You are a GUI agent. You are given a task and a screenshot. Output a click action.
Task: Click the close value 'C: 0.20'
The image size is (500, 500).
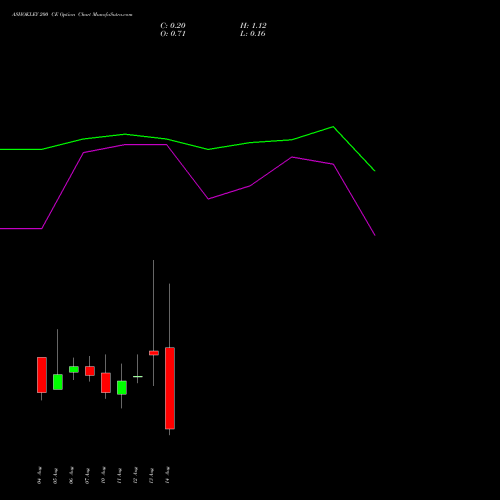pos(173,26)
